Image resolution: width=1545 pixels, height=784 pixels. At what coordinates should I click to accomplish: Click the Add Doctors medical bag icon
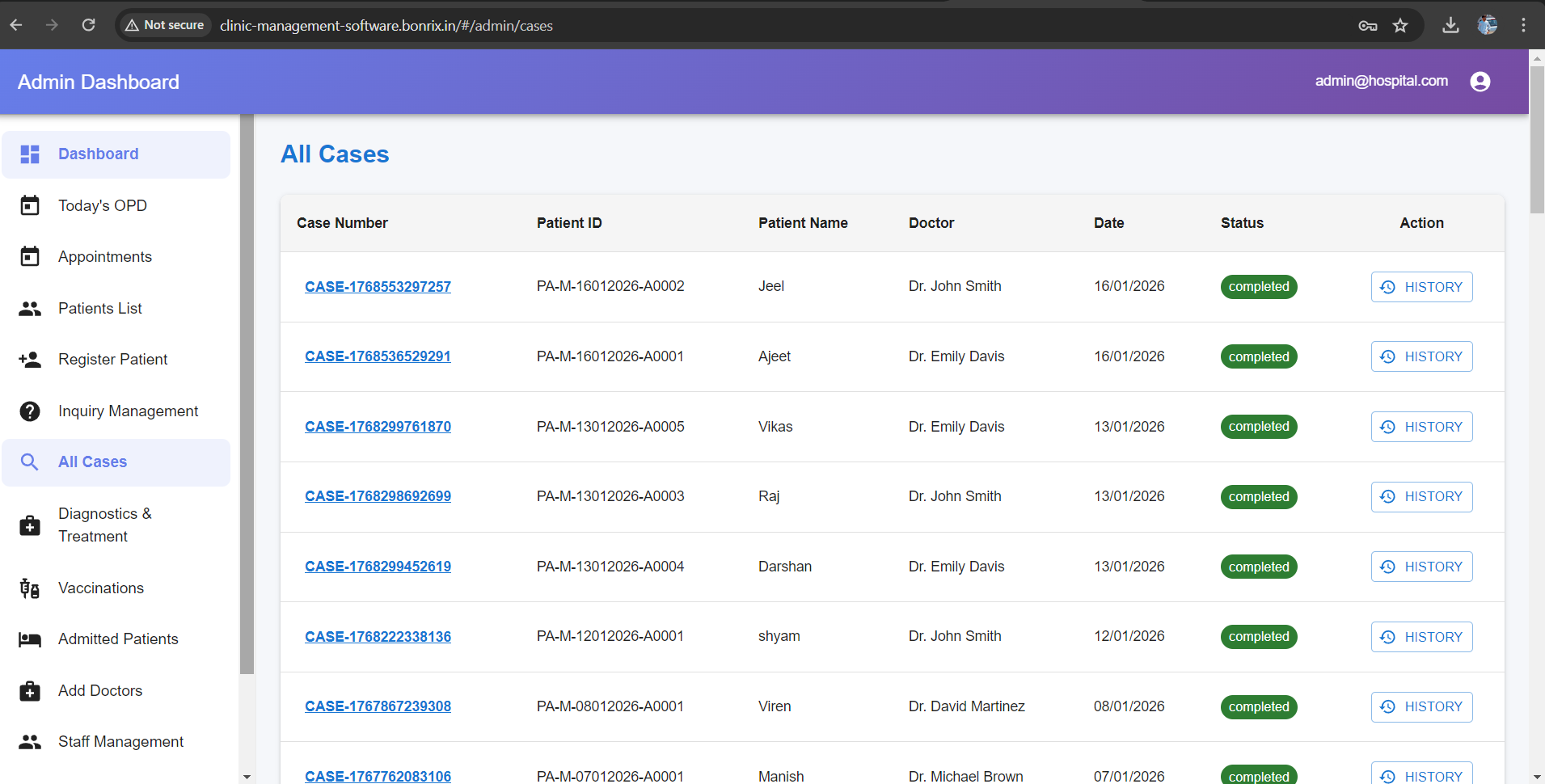[30, 691]
